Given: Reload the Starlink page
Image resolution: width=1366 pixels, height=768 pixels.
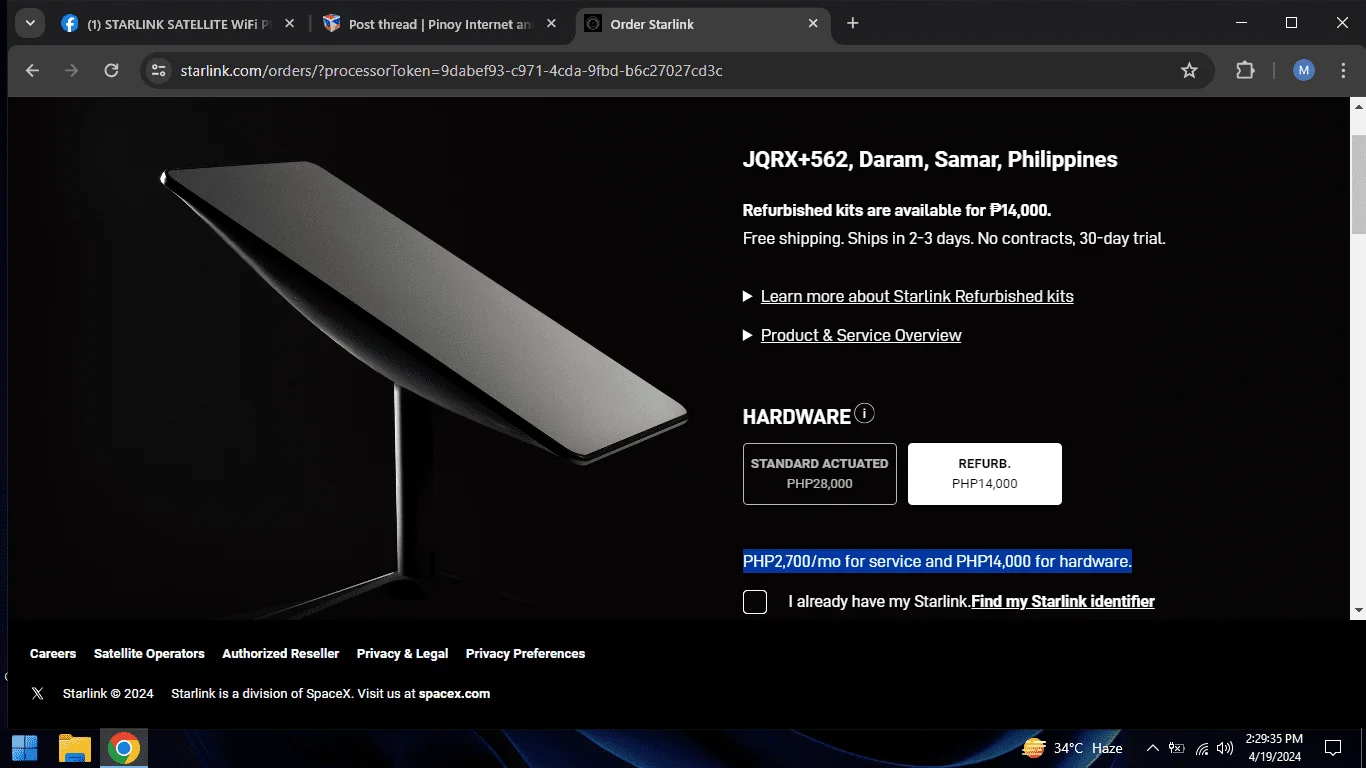Looking at the screenshot, I should pyautogui.click(x=111, y=70).
